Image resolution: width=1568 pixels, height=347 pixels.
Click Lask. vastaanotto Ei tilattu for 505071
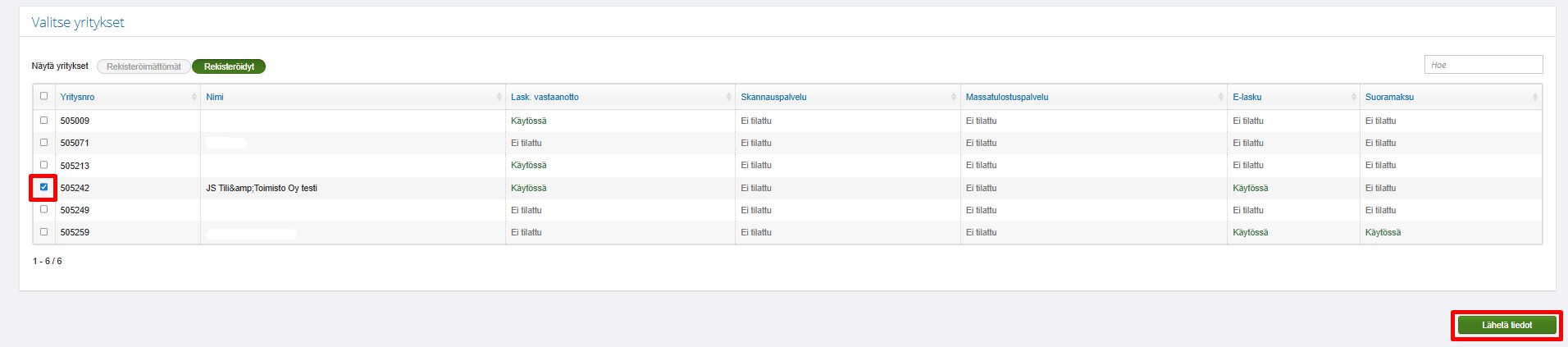[526, 143]
